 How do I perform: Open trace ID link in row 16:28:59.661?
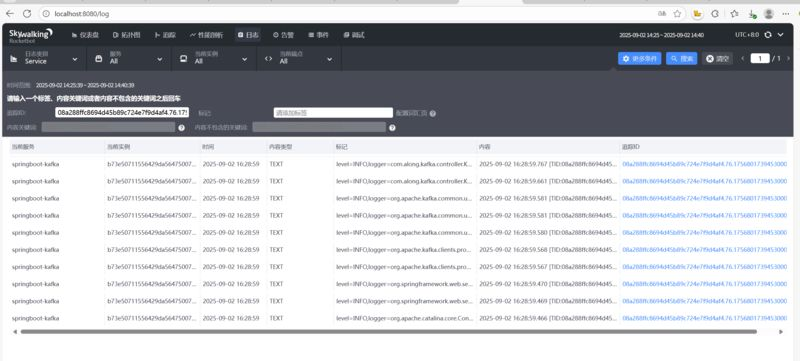pyautogui.click(x=705, y=181)
